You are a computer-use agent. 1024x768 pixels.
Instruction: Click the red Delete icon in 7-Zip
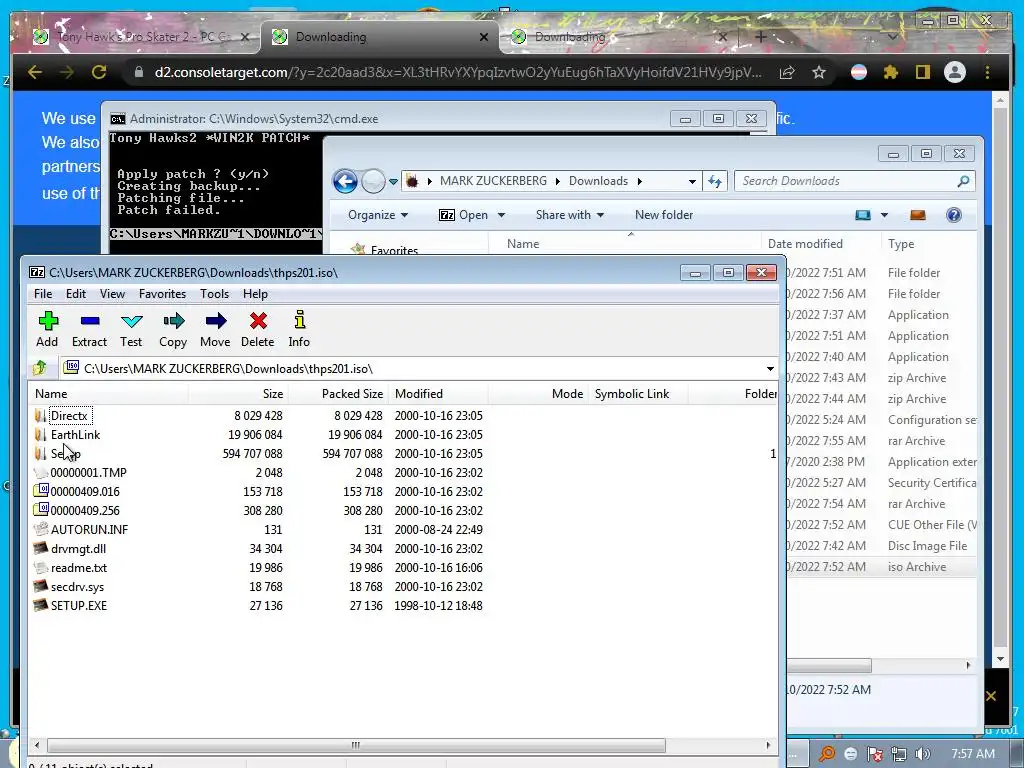coord(258,321)
